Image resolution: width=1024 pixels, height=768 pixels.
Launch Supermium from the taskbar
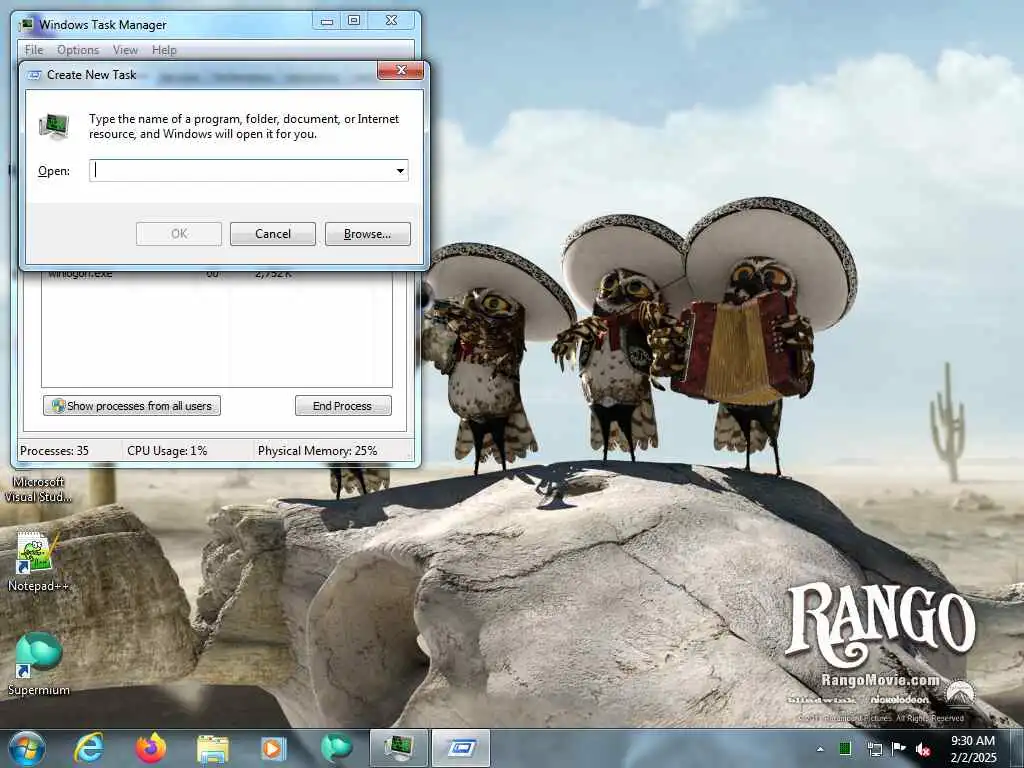click(x=336, y=748)
